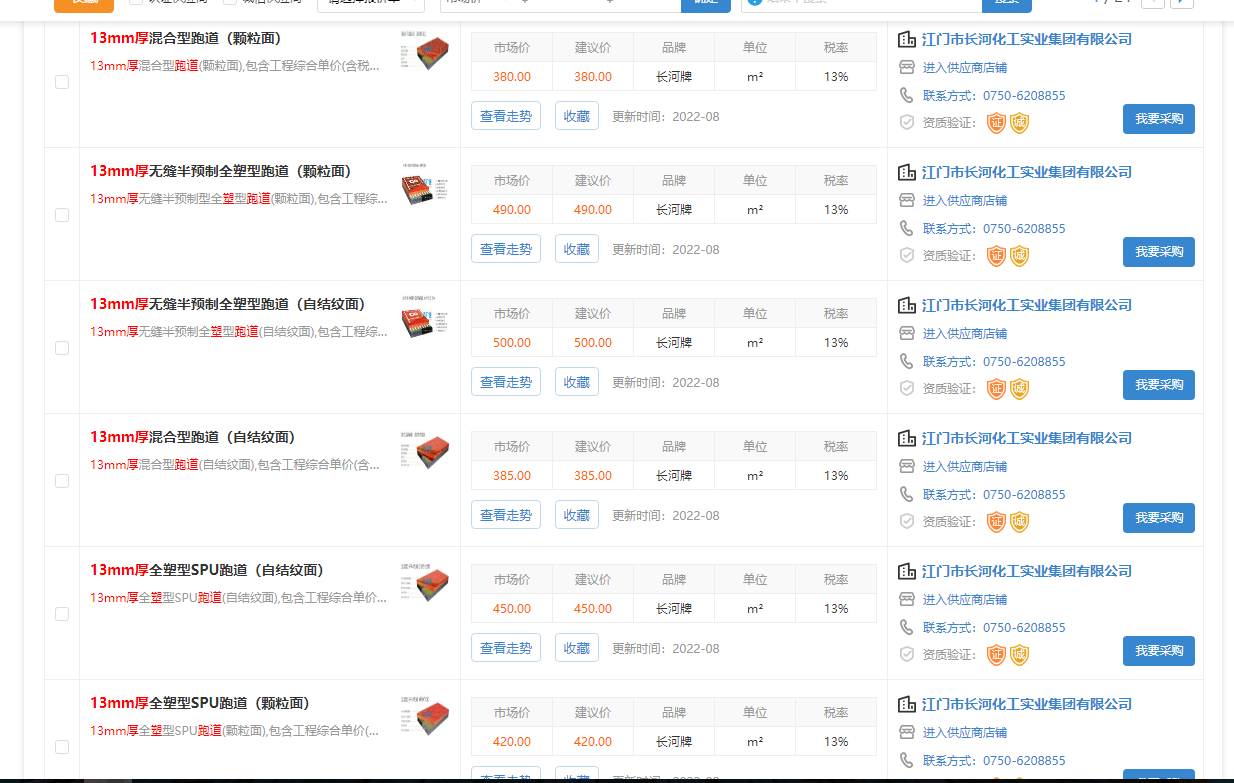Click the company building icon in the 490.00 row
The width and height of the screenshot is (1234, 783).
point(907,172)
